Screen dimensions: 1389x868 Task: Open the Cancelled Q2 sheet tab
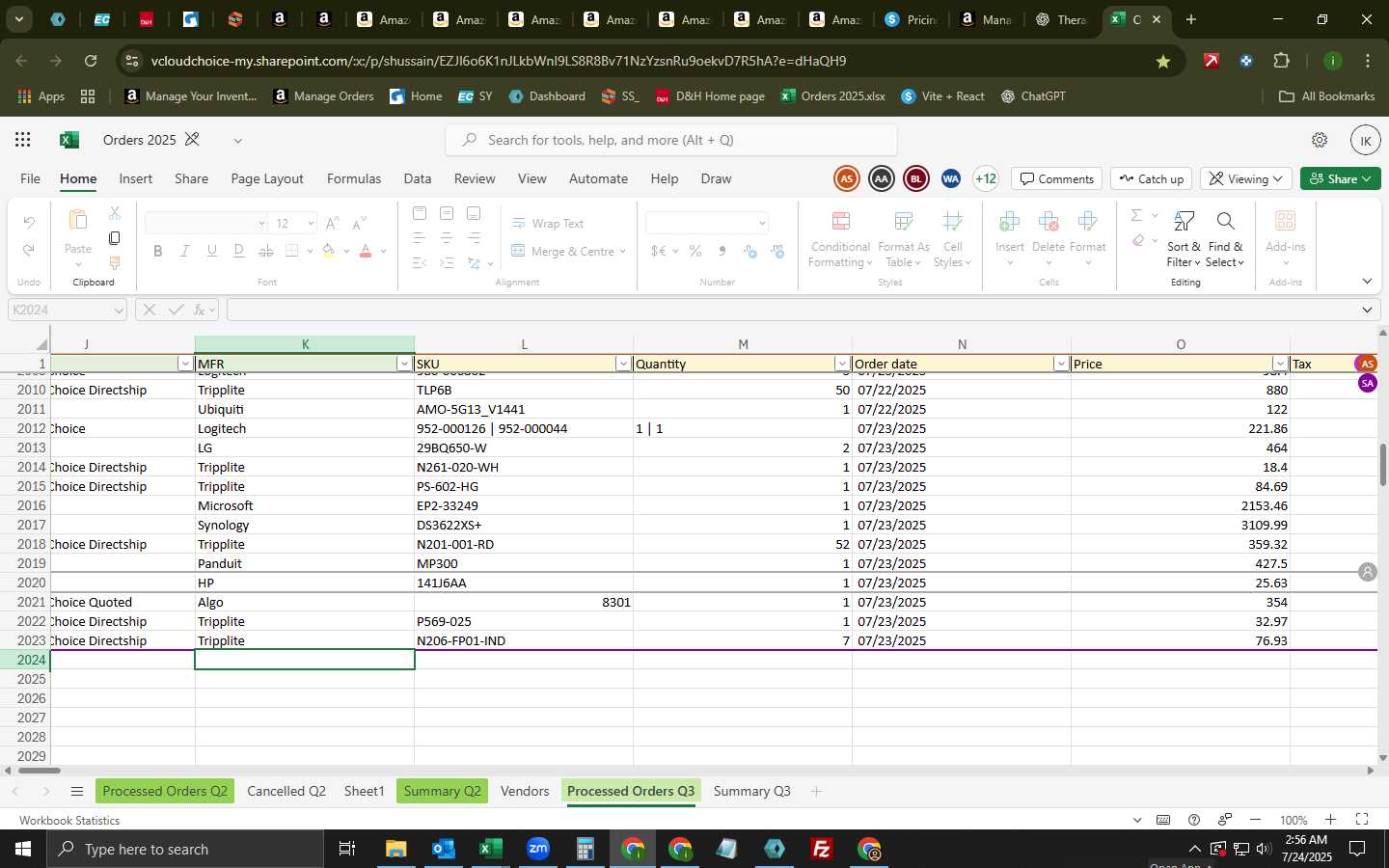point(286,791)
